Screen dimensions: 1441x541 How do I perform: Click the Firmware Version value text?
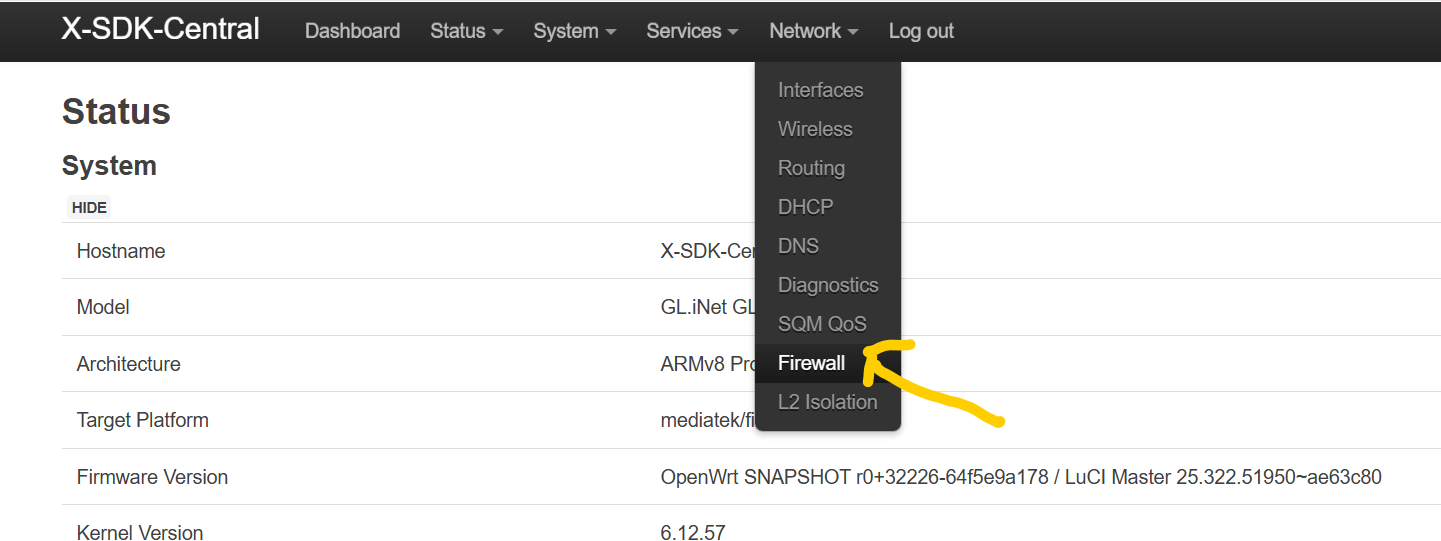tap(1020, 477)
